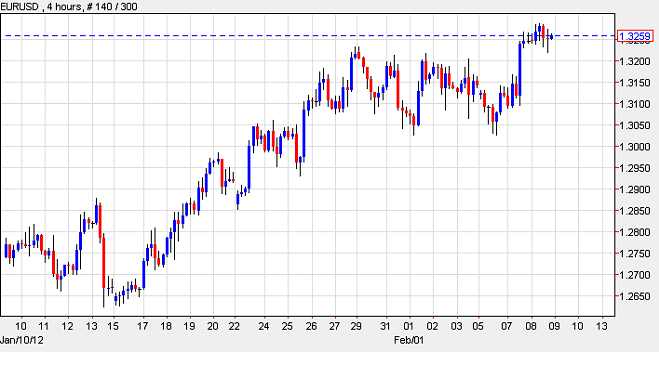Click the 02 date axis label
The width and height of the screenshot is (659, 369).
click(x=432, y=326)
